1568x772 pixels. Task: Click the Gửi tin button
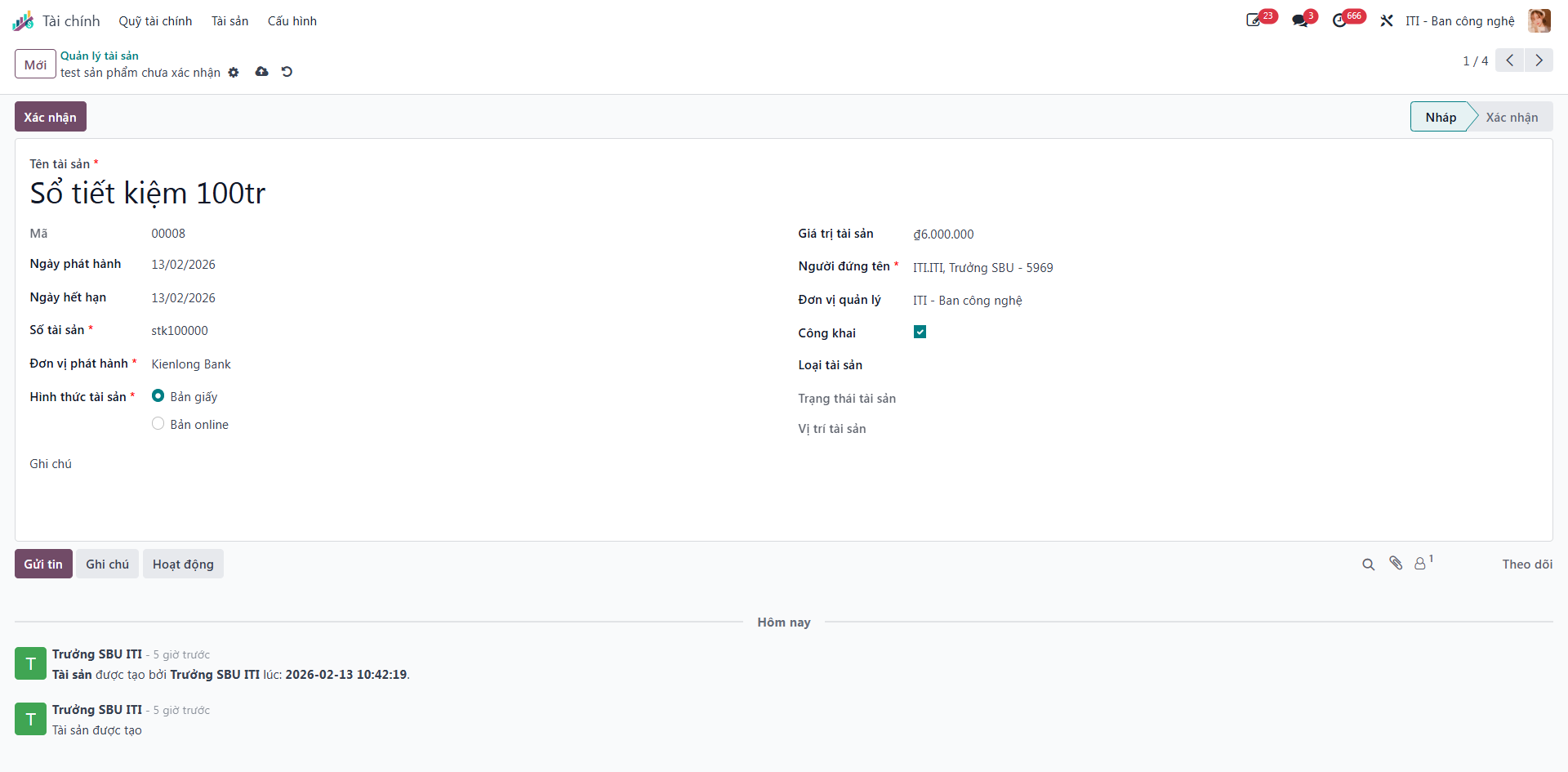(x=43, y=564)
